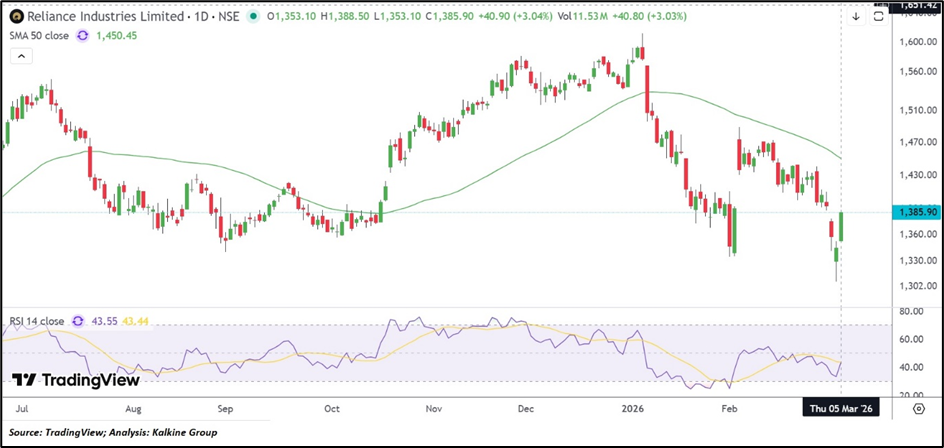Click the purple icon beside SMA 50 close

(82, 35)
